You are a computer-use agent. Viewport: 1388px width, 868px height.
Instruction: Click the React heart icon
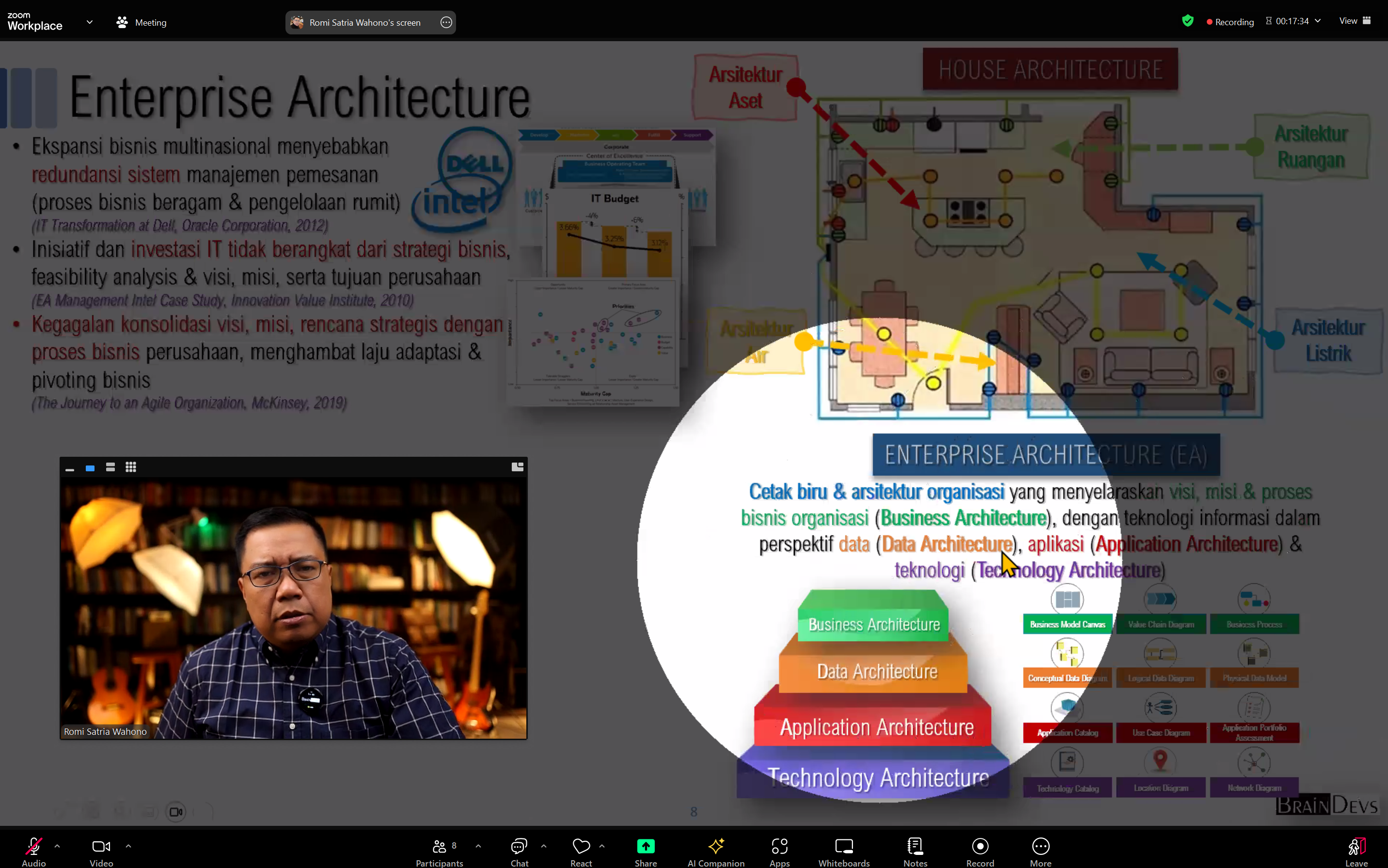point(581,846)
